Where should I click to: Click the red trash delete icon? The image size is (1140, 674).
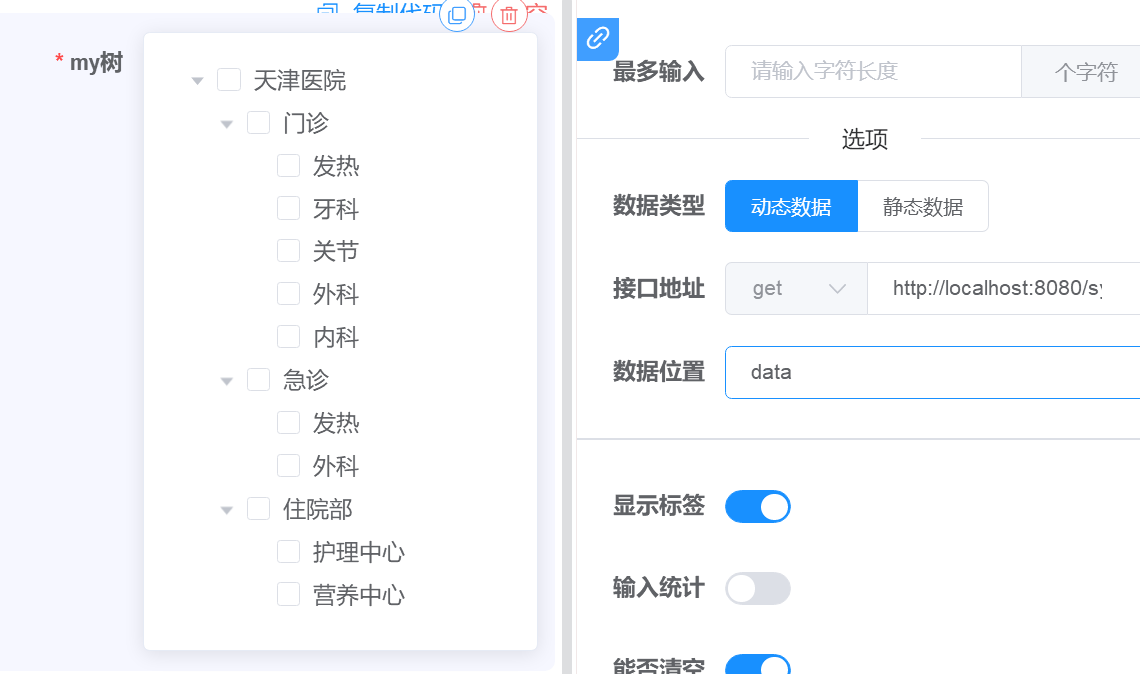point(509,15)
